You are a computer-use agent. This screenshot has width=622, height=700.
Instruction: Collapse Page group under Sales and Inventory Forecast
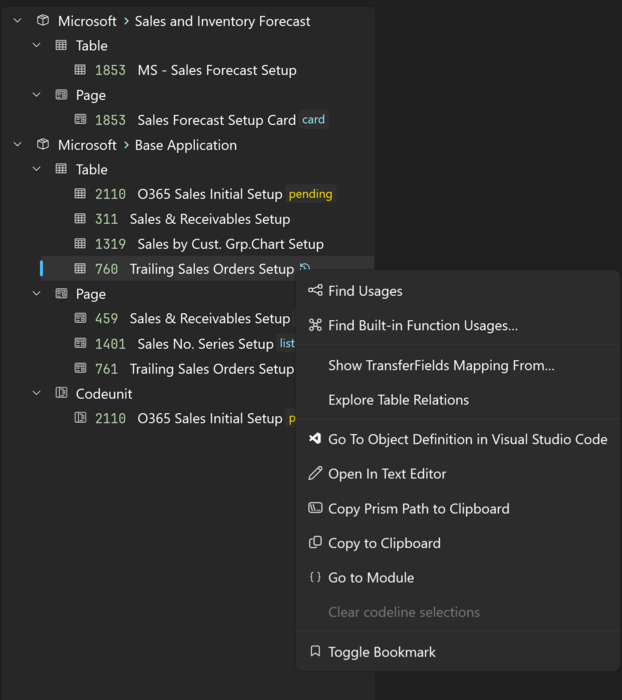coord(37,95)
